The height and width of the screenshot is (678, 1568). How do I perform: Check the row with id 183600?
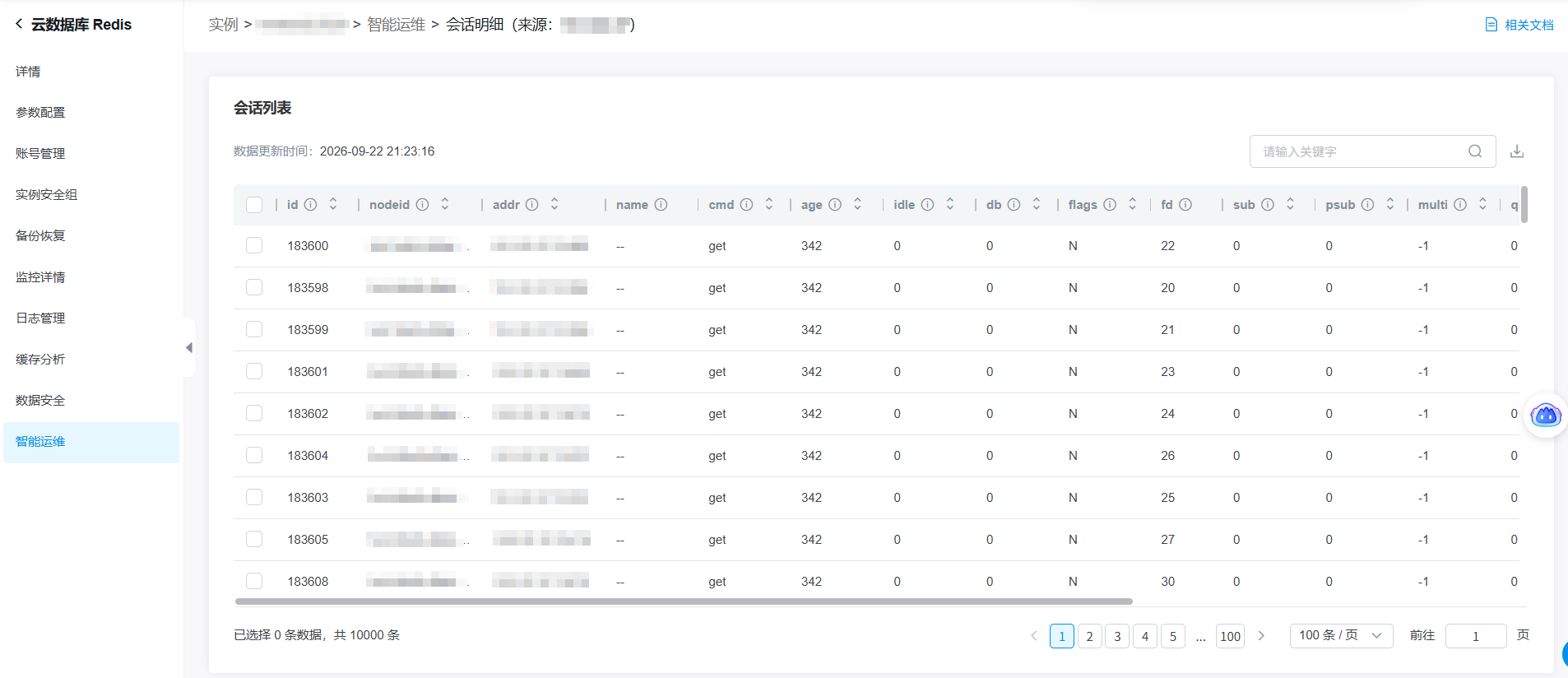254,245
